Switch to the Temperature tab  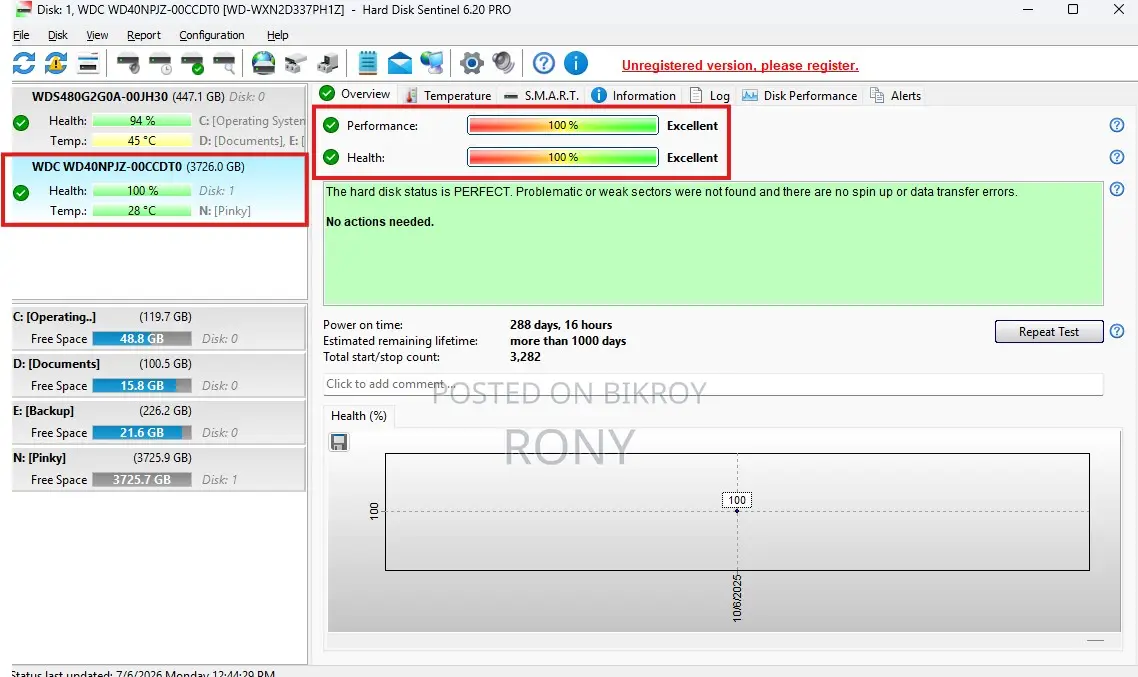449,95
